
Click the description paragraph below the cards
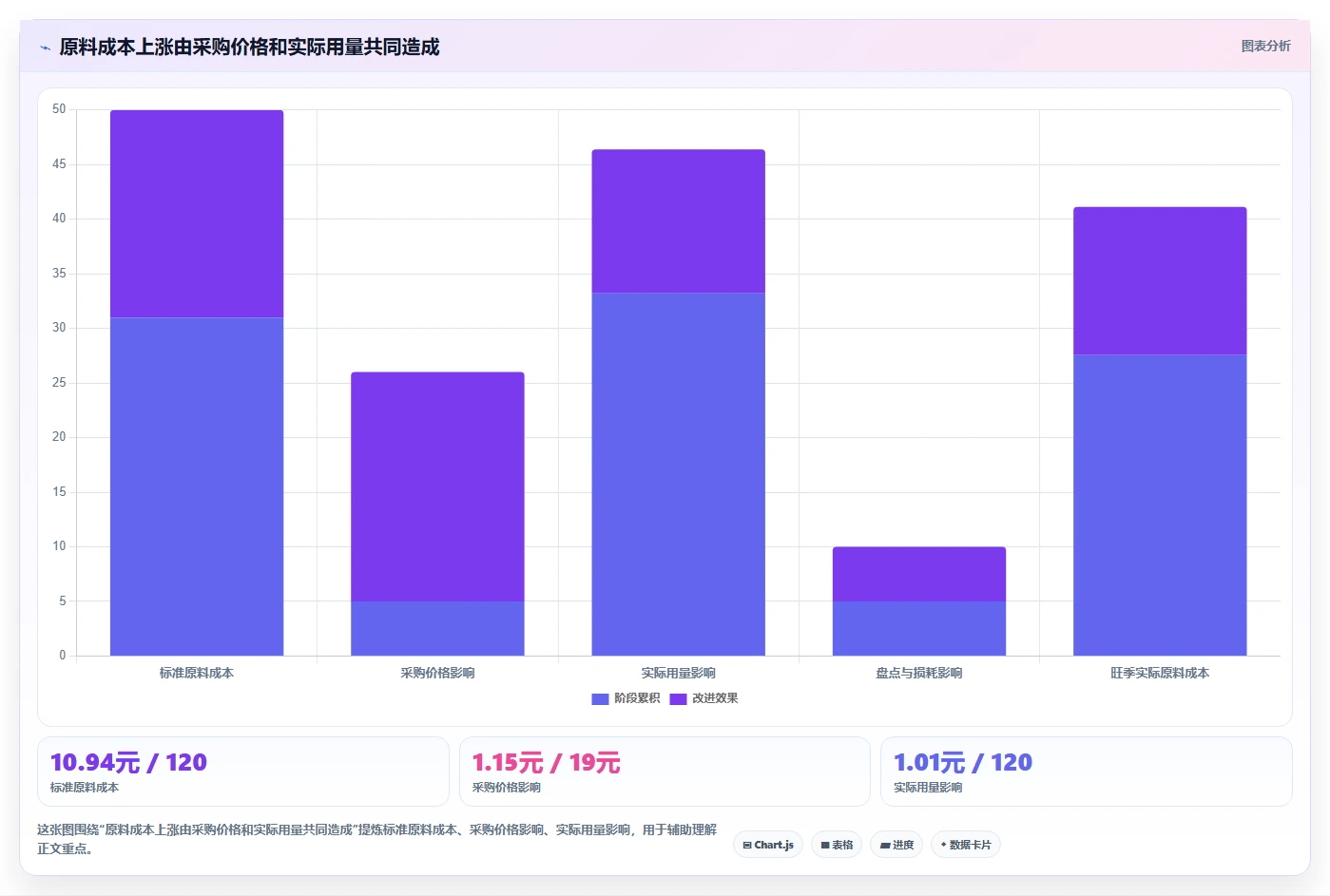376,839
